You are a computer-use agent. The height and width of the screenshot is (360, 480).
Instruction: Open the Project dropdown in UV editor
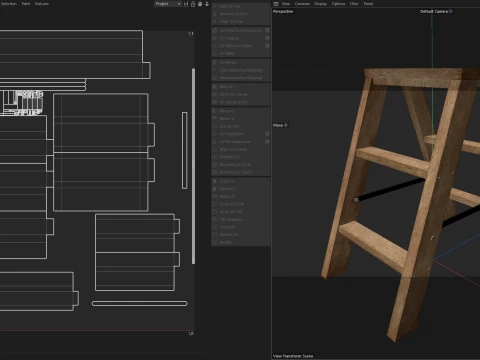click(168, 4)
